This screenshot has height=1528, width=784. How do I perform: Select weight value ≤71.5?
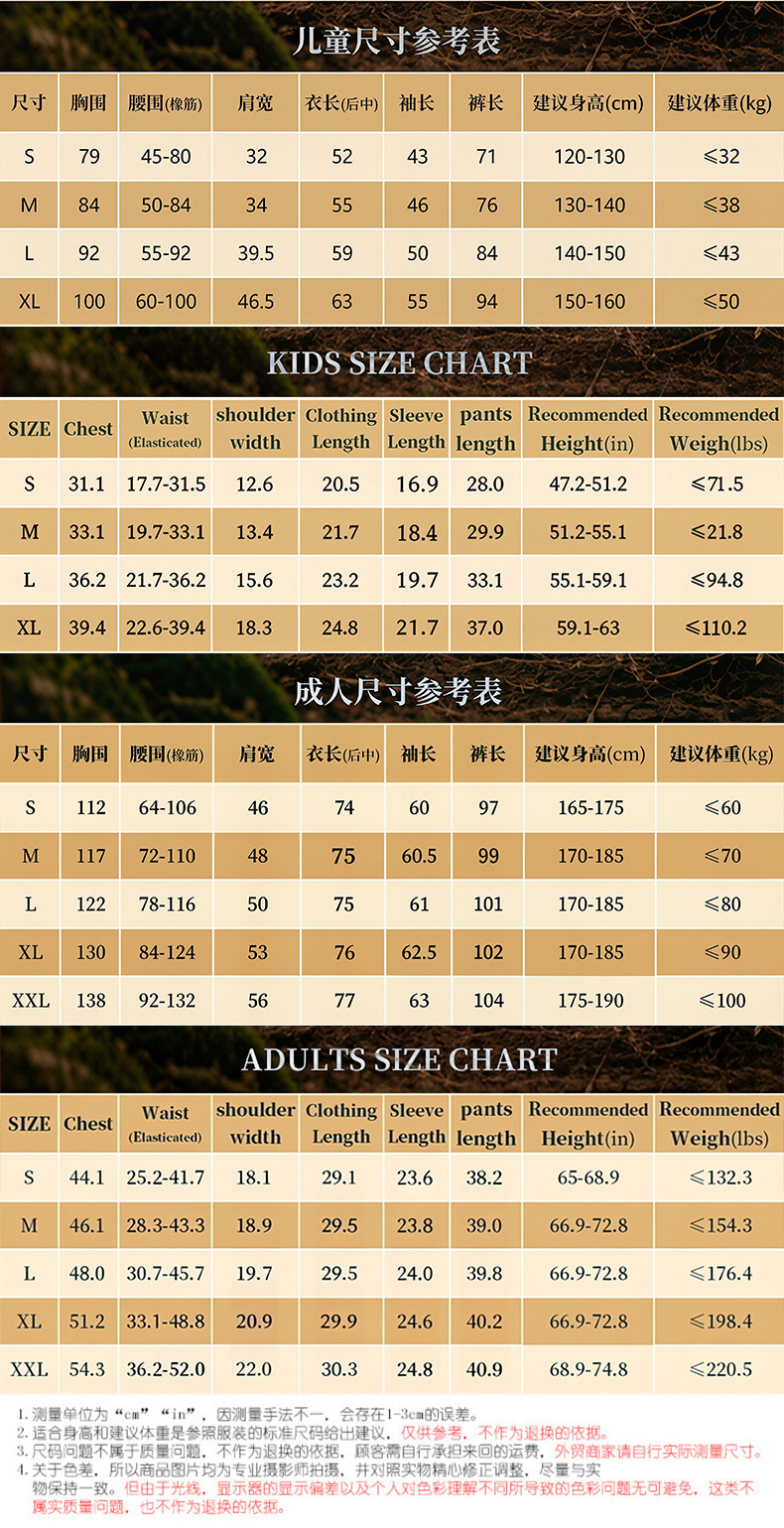pyautogui.click(x=719, y=485)
